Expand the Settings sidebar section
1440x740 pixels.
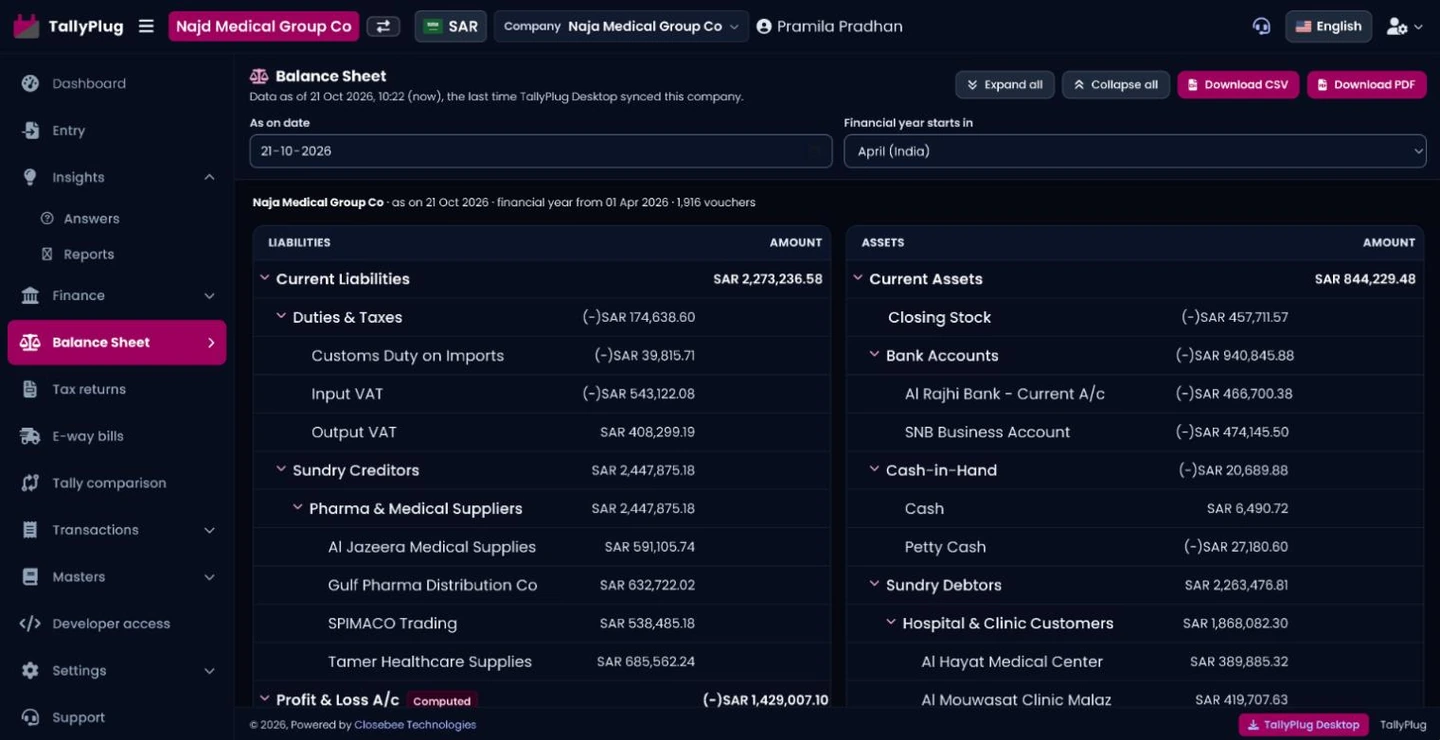[x=209, y=671]
